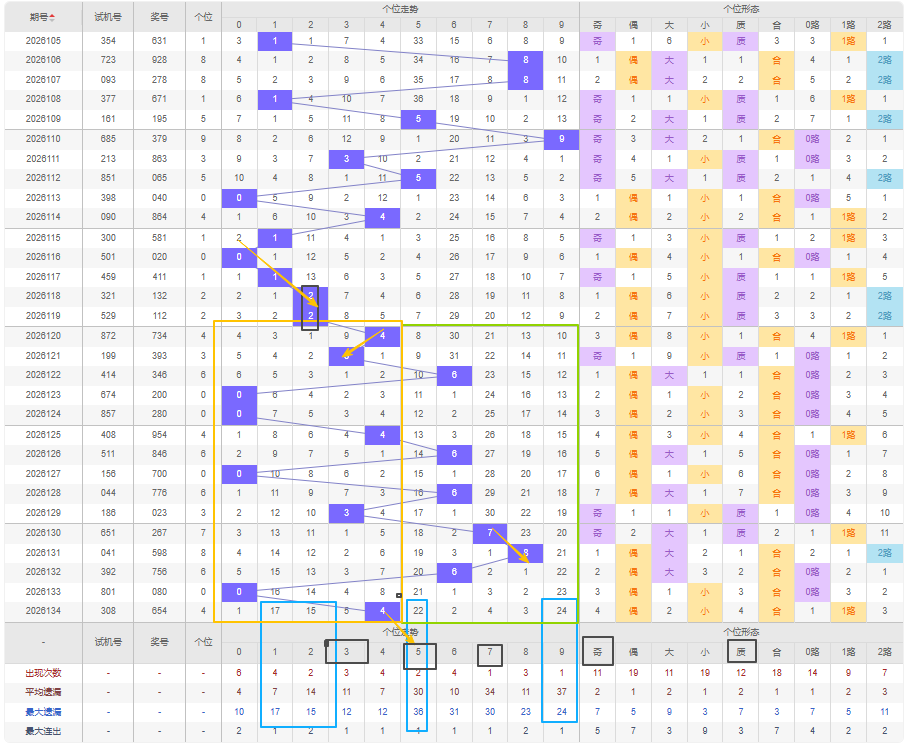The width and height of the screenshot is (906, 743).
Task: Click the boxed 奇 header in bottom section
Action: click(x=597, y=652)
